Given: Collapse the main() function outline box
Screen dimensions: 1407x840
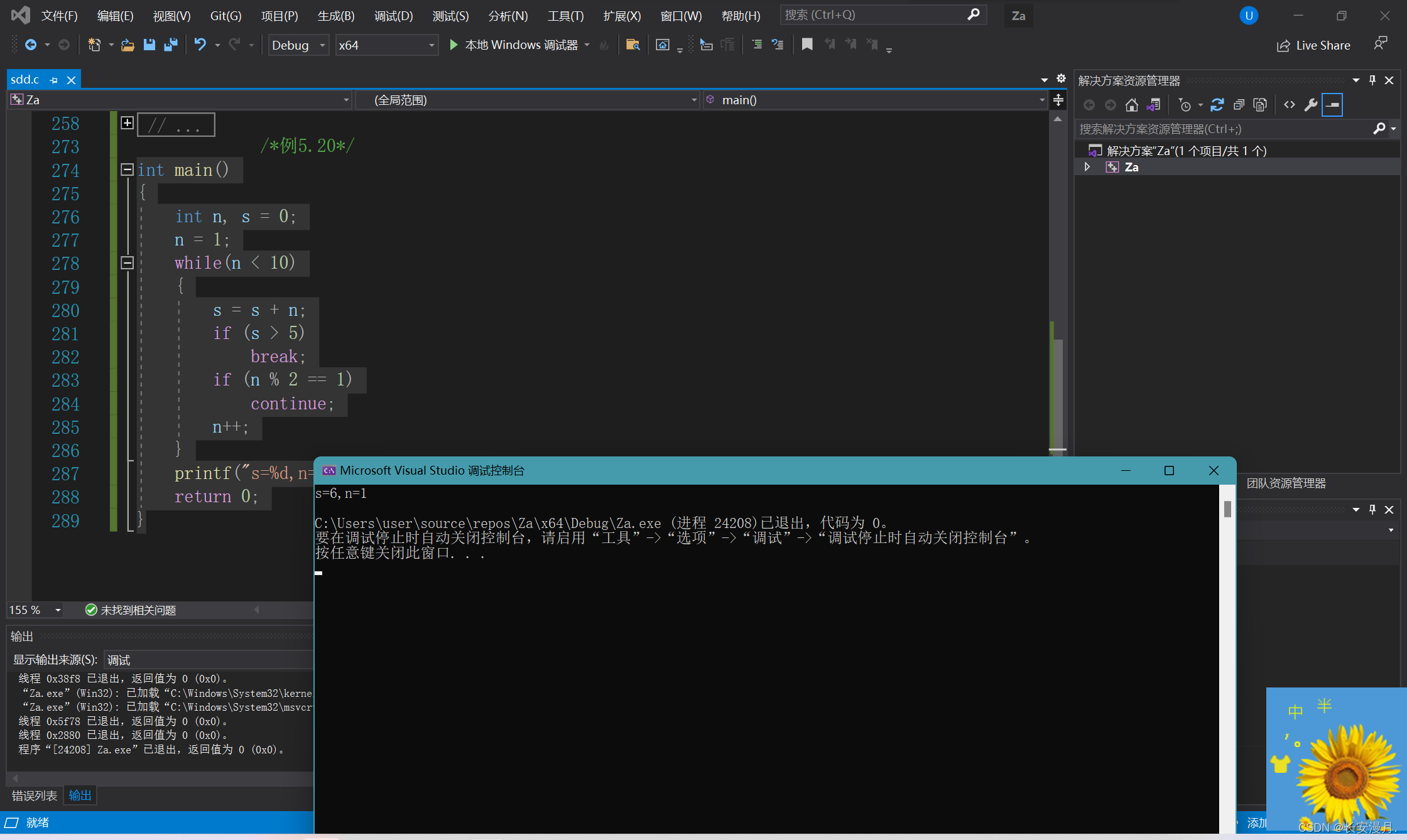Looking at the screenshot, I should coord(127,170).
